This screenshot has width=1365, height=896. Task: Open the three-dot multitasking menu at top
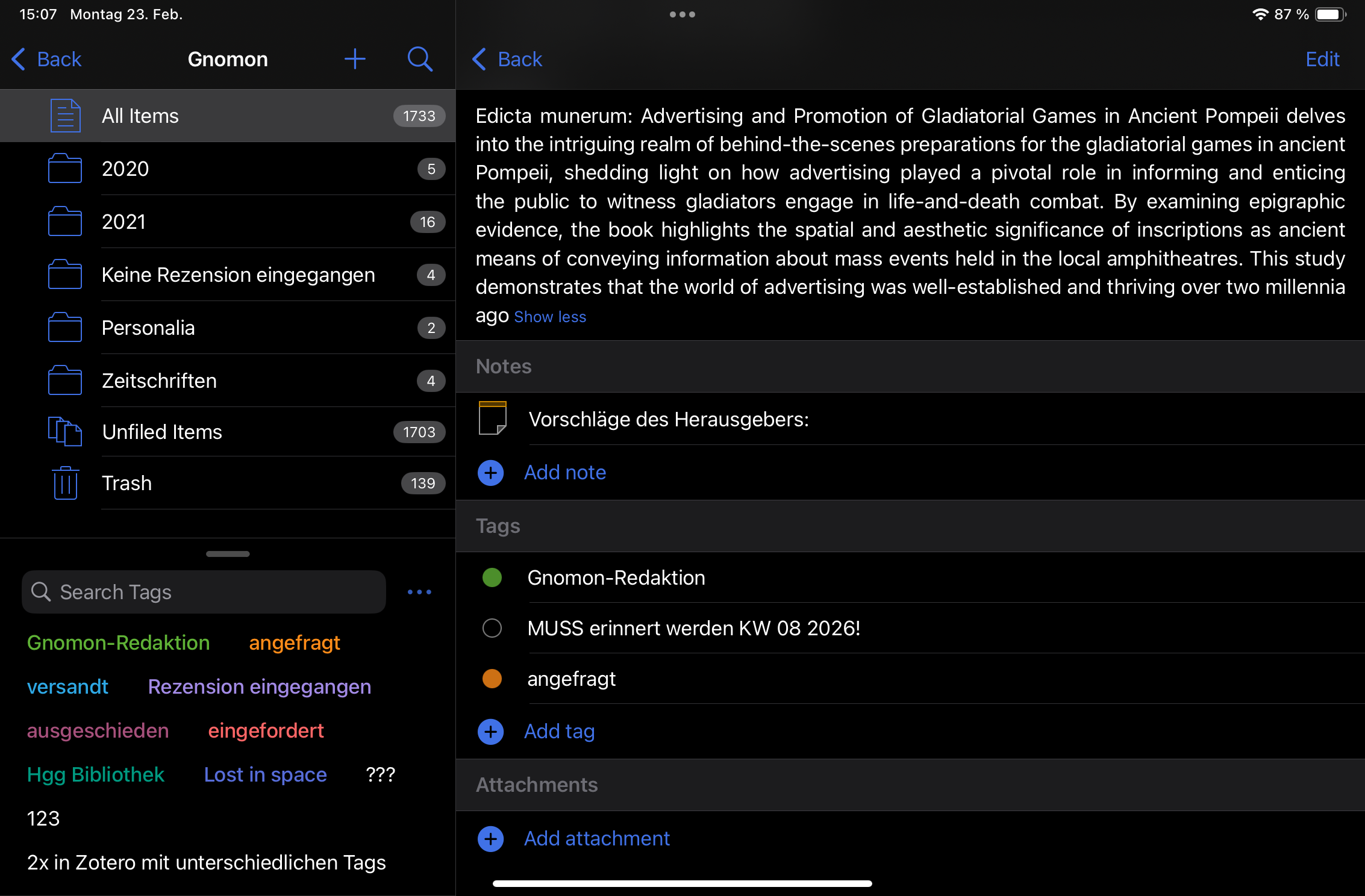(x=682, y=14)
